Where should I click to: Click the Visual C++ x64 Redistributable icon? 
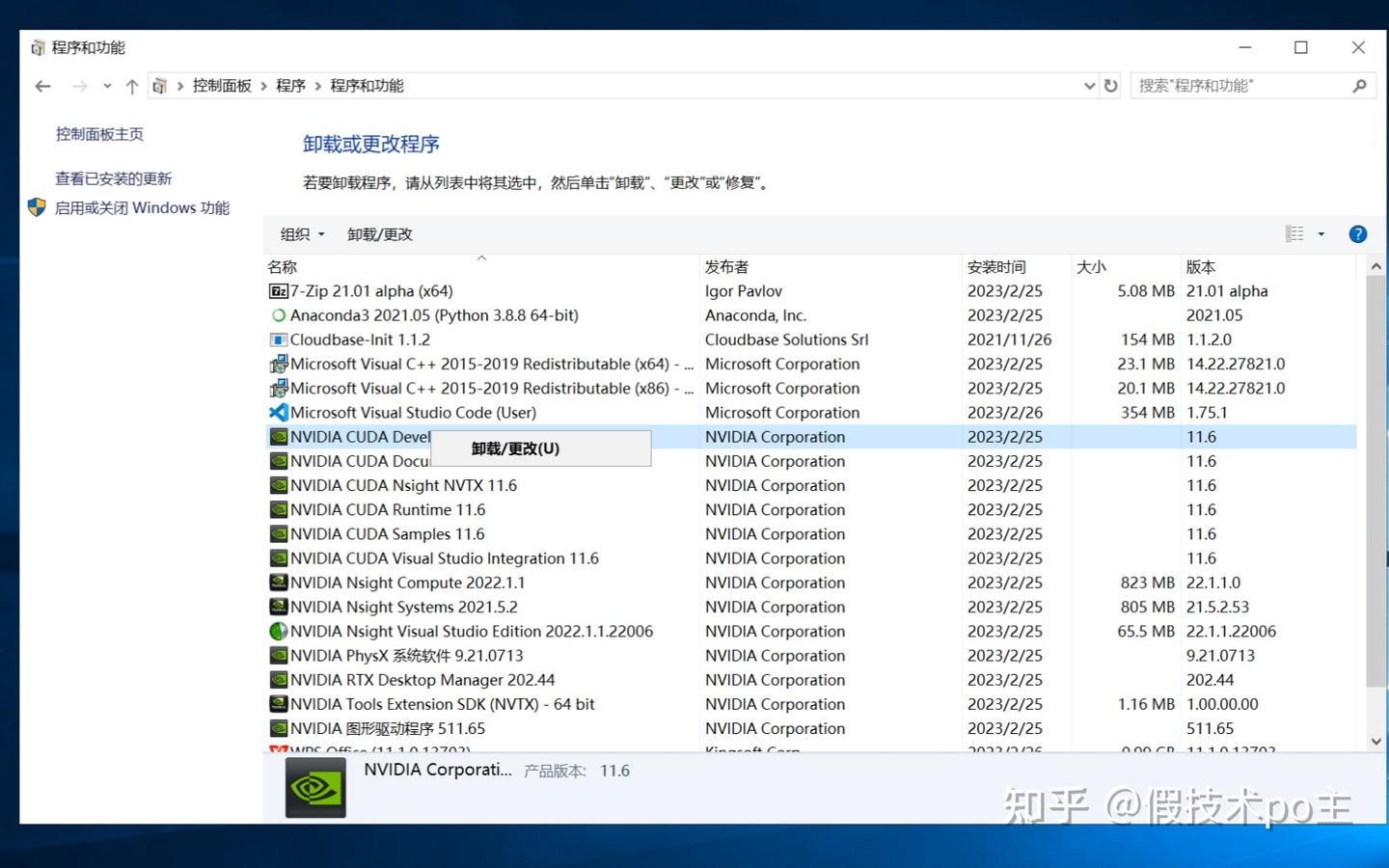pos(279,364)
